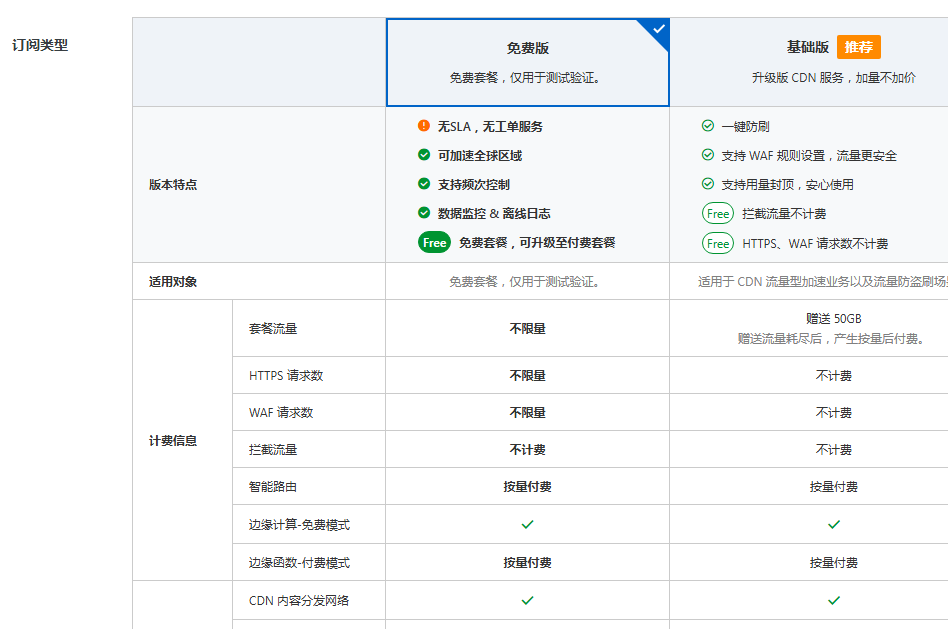Click the green check icon beside 支持频次控制
Screen dimensions: 948x629
click(x=424, y=184)
